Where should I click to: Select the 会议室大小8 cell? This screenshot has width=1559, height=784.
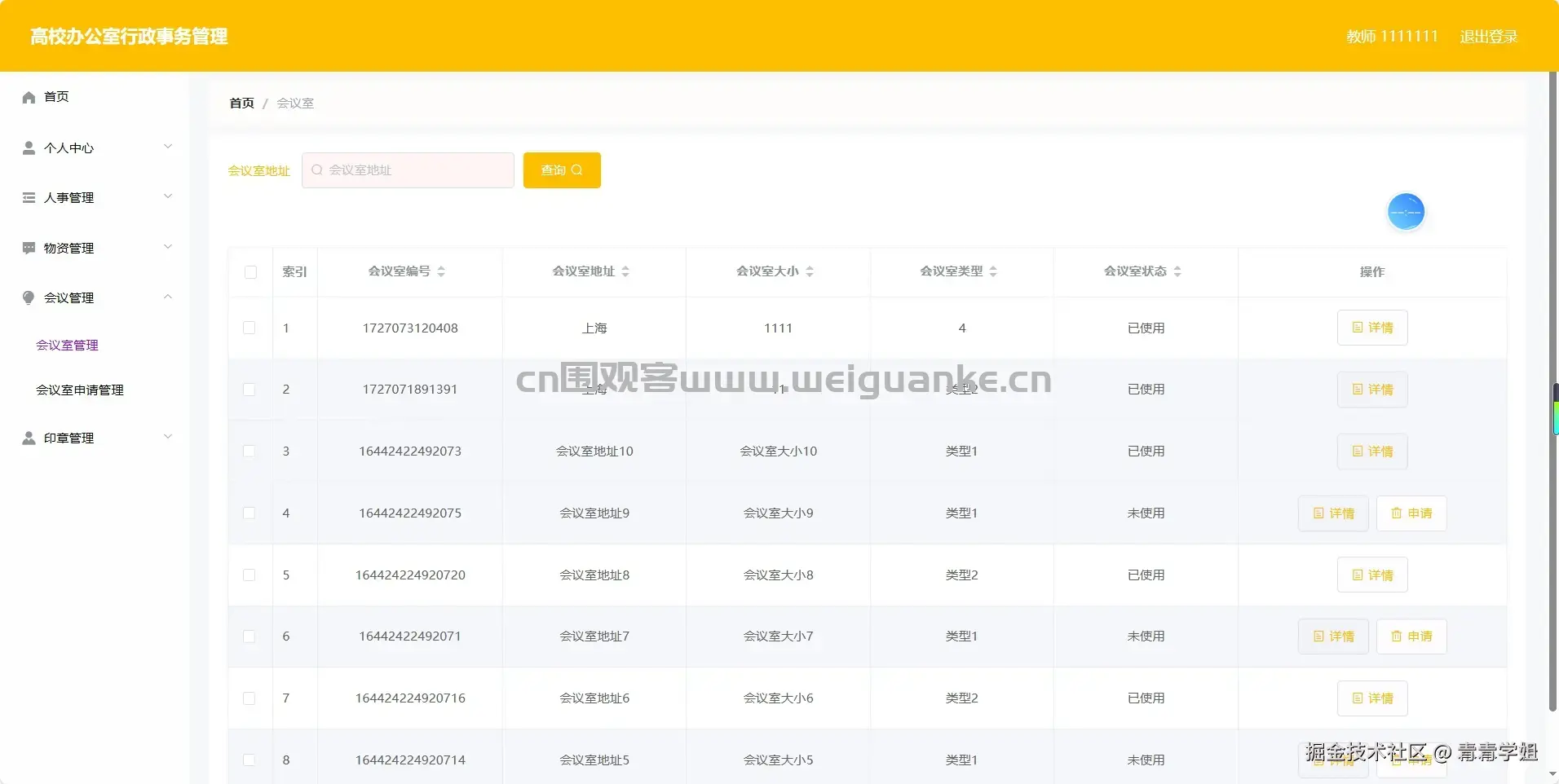click(779, 575)
